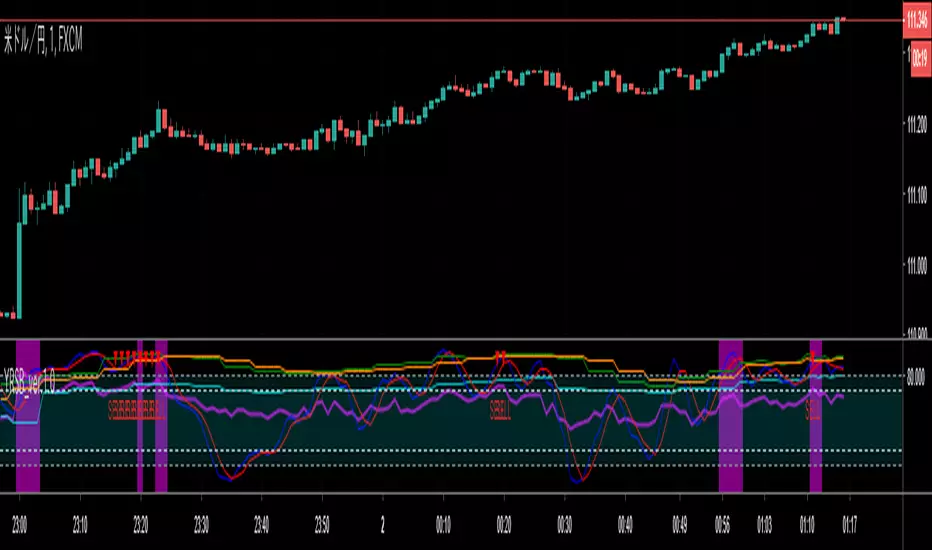Click the purple highlighted zone at 23:00
Image resolution: width=932 pixels, height=550 pixels.
pyautogui.click(x=28, y=416)
